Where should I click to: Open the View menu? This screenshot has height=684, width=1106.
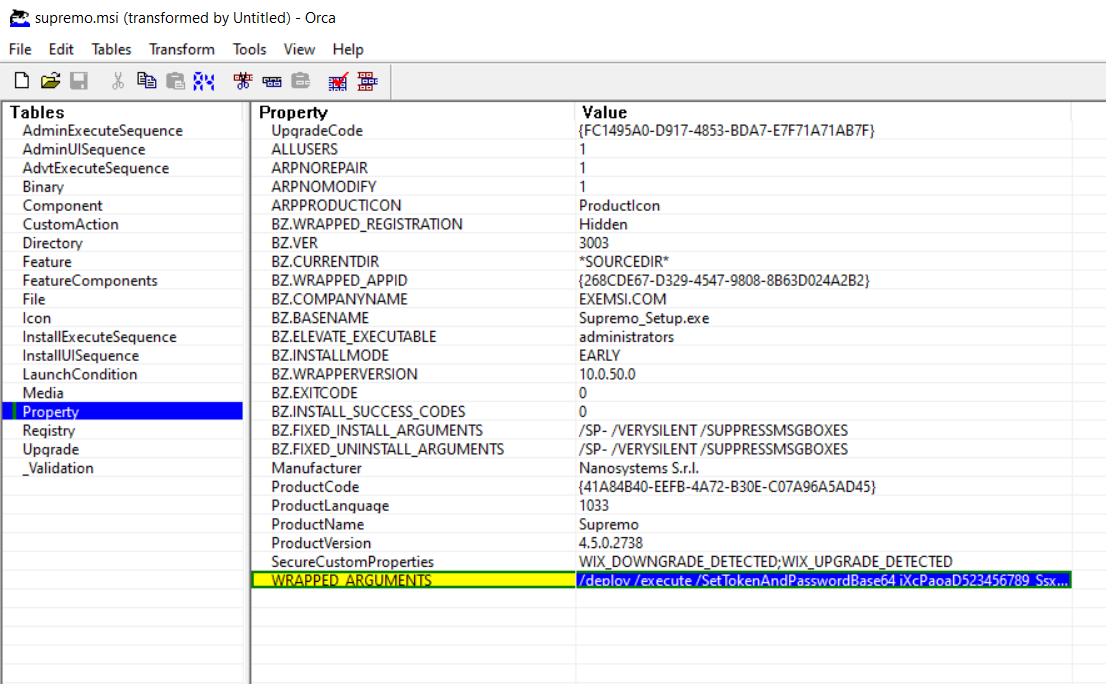click(299, 49)
